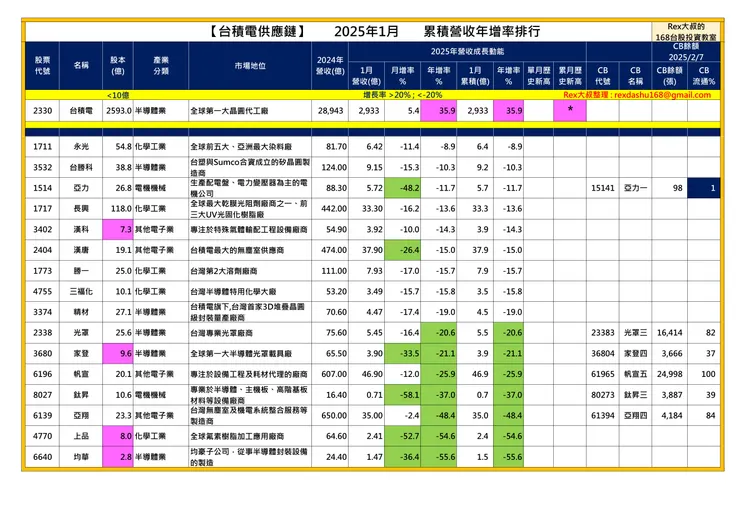The width and height of the screenshot is (740, 523).
Task: Click the pink 9.6 share capital cell
Action: point(118,354)
